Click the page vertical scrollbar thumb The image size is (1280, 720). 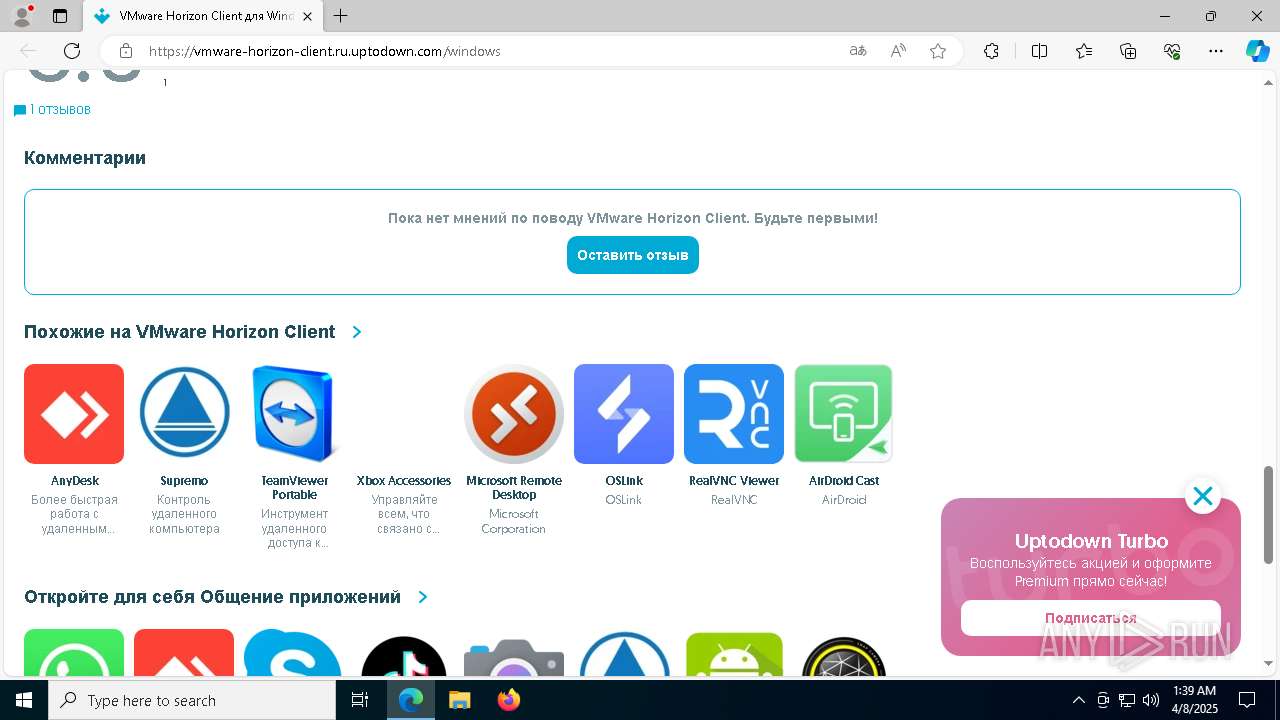1269,514
